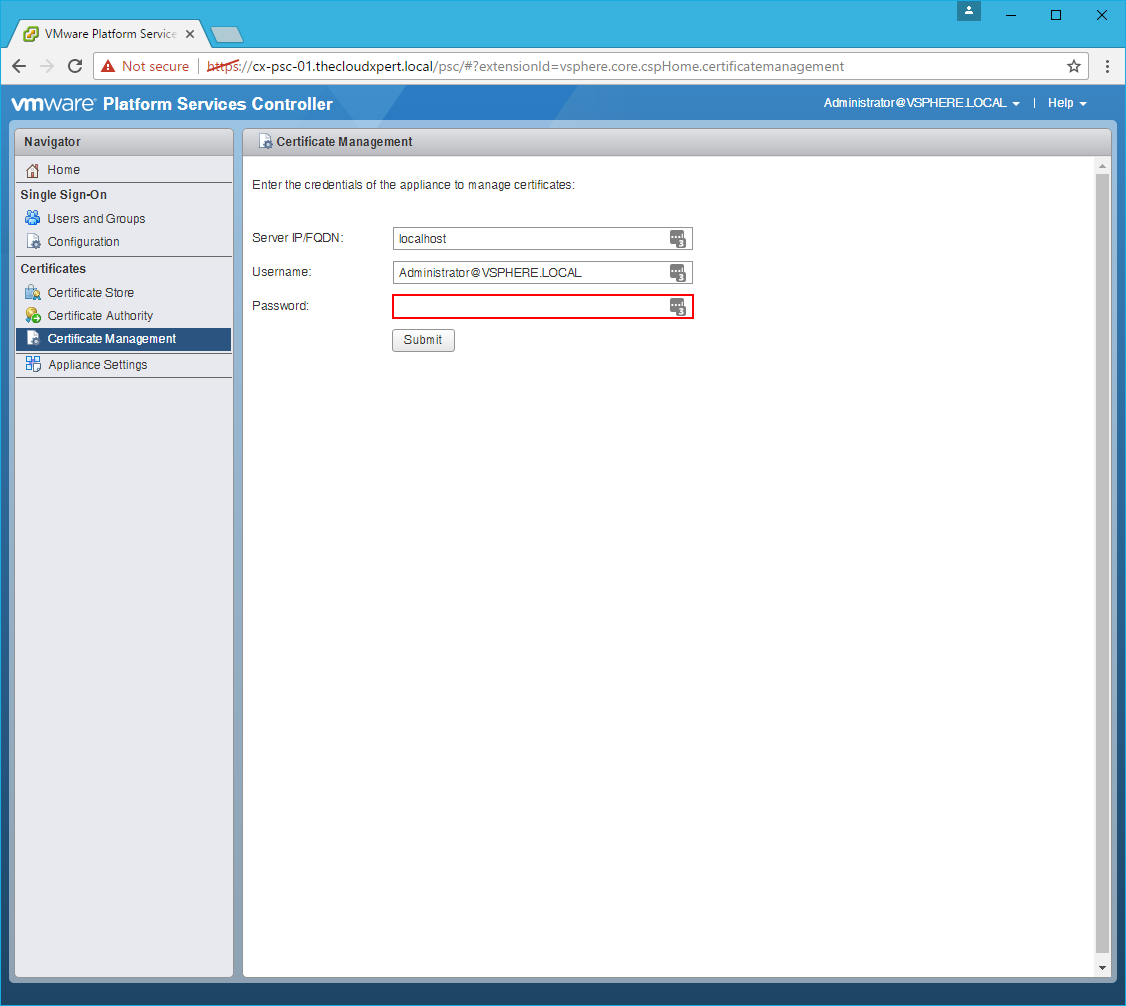This screenshot has width=1126, height=1006.
Task: Click password manager icon in Username field
Action: pos(678,273)
